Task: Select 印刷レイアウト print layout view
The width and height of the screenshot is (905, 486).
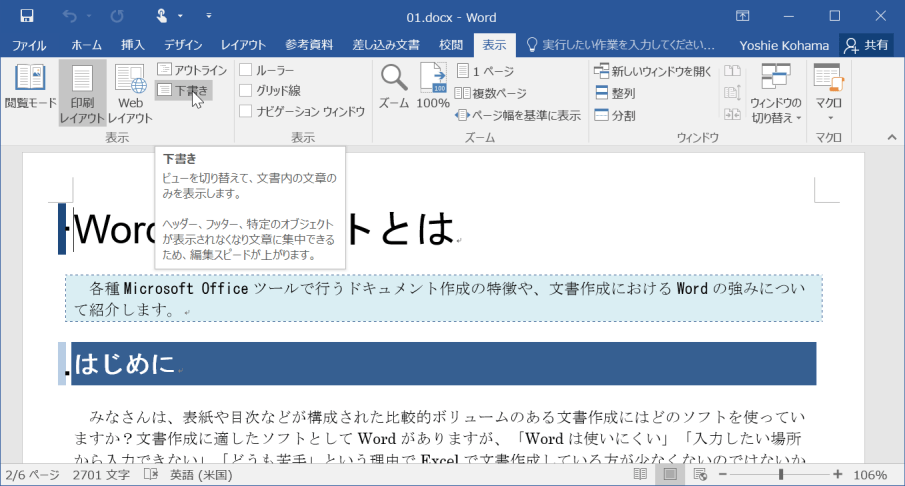Action: click(82, 94)
